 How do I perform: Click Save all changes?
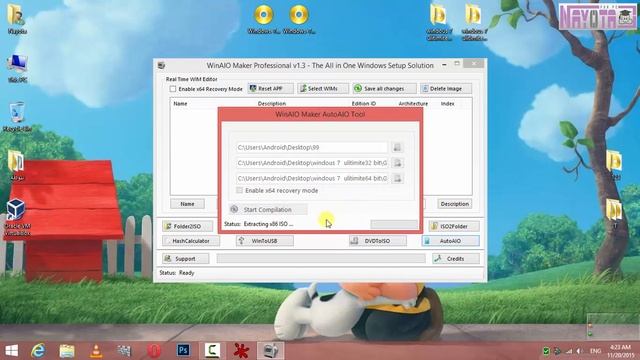(x=384, y=89)
